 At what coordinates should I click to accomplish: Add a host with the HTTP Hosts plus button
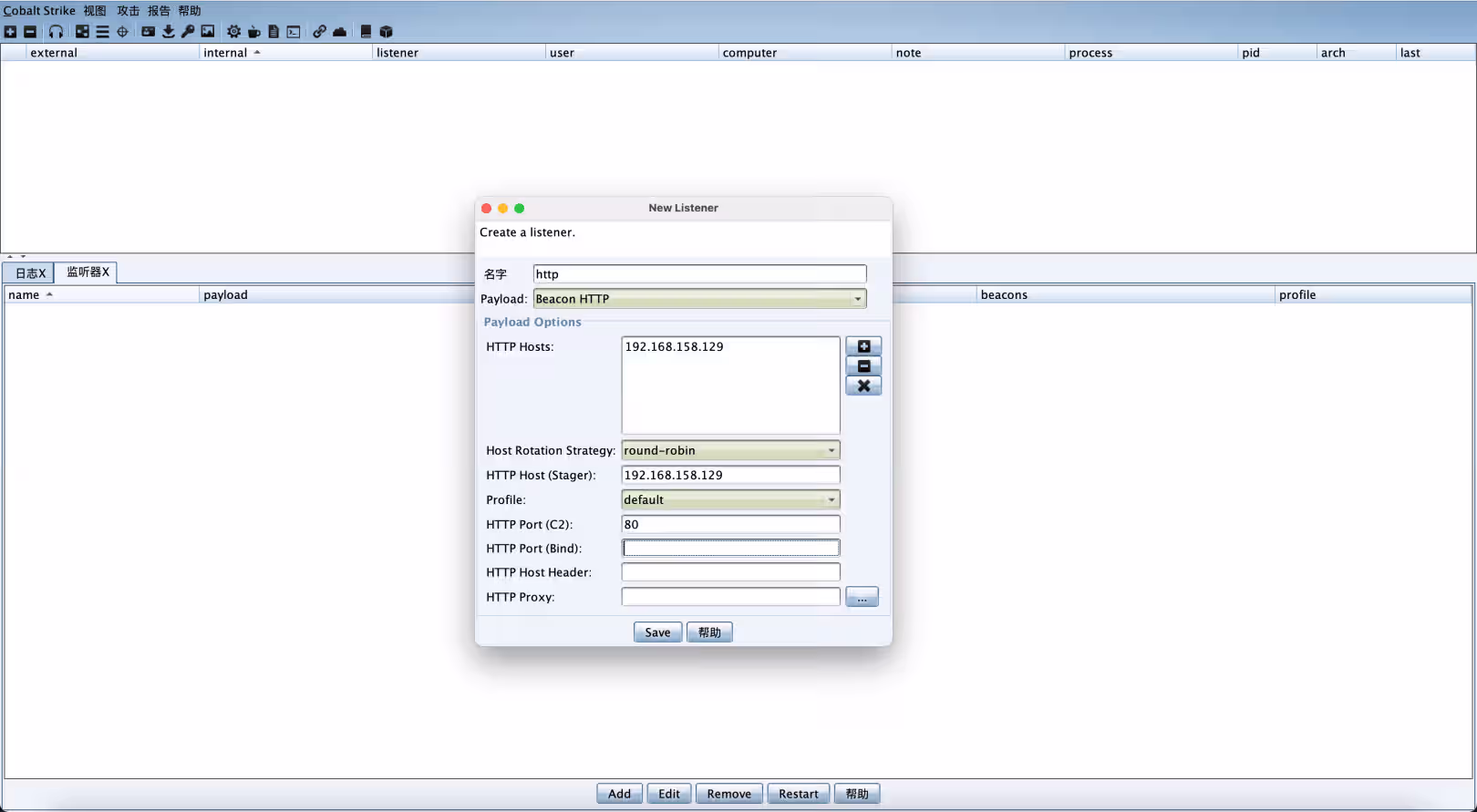pyautogui.click(x=863, y=346)
